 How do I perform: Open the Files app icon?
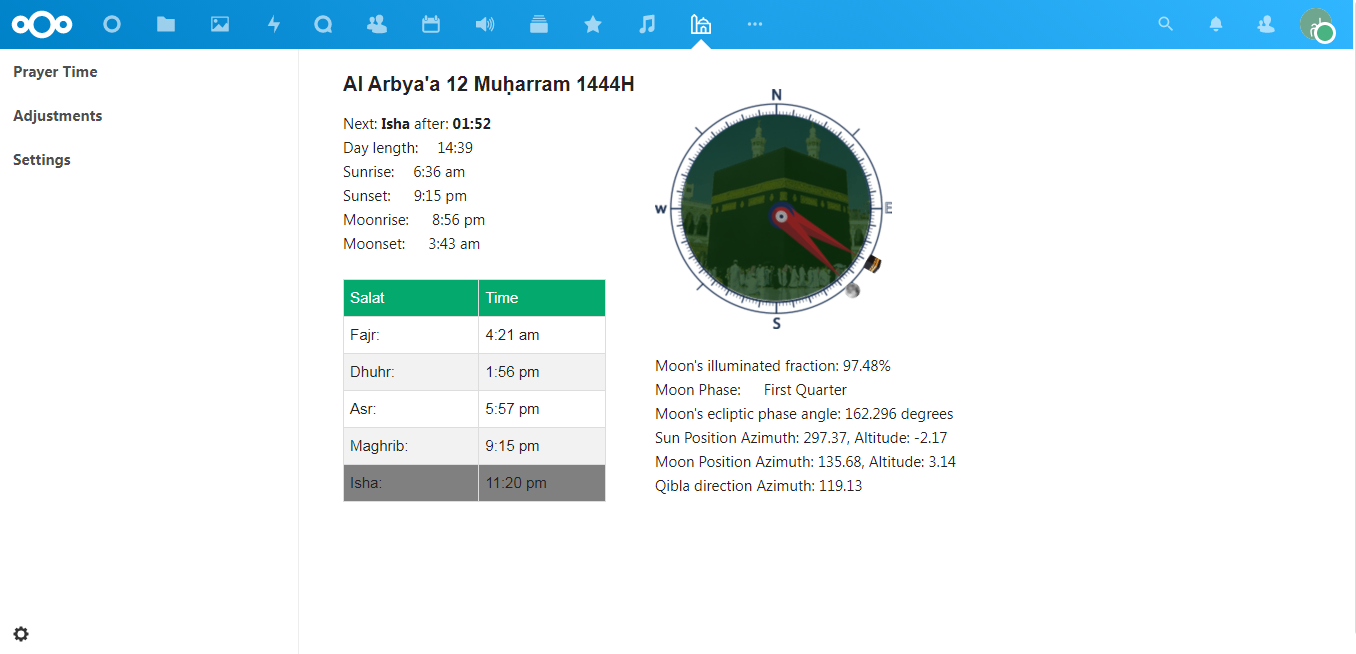[166, 24]
